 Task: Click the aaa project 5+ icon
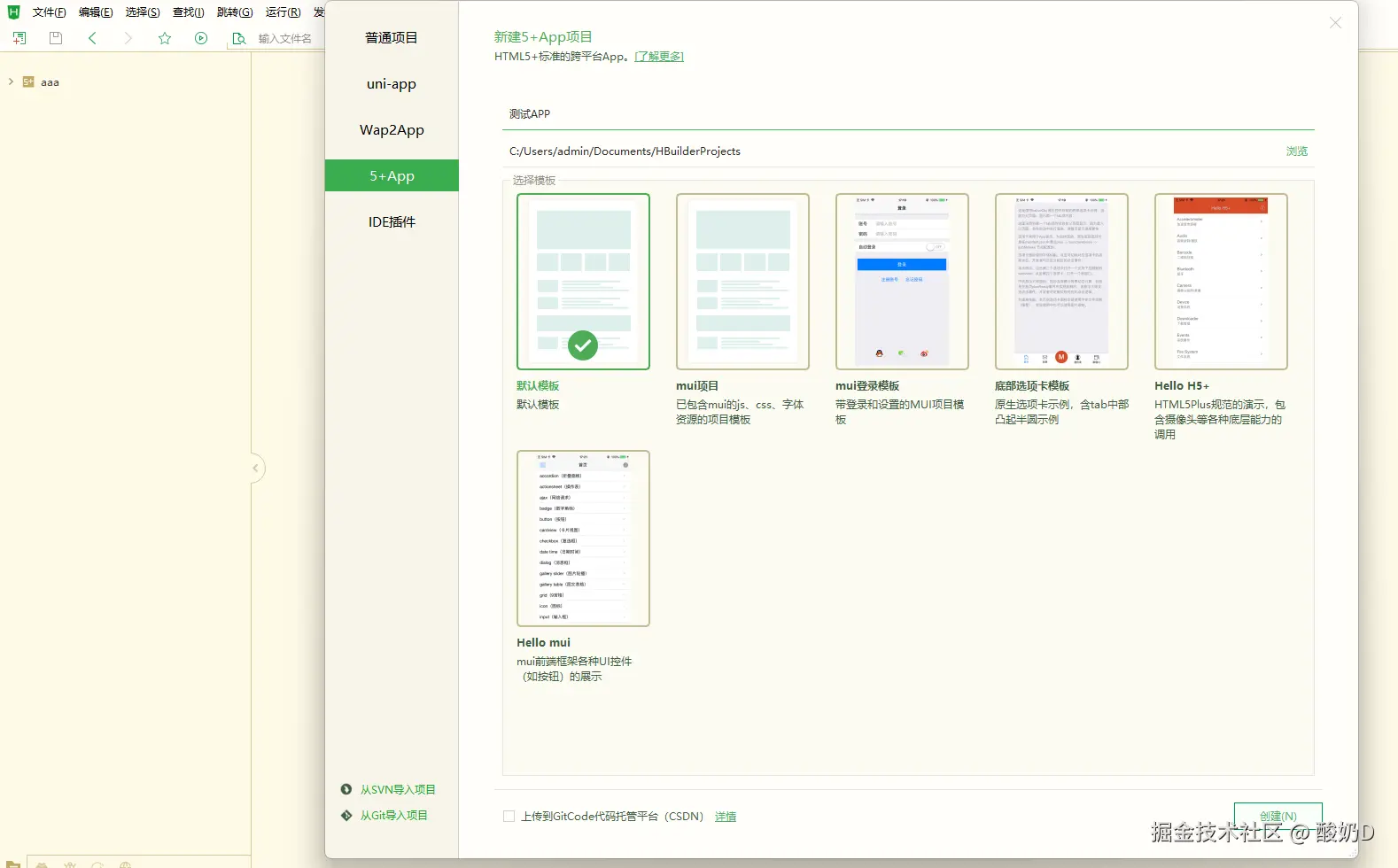click(x=28, y=81)
